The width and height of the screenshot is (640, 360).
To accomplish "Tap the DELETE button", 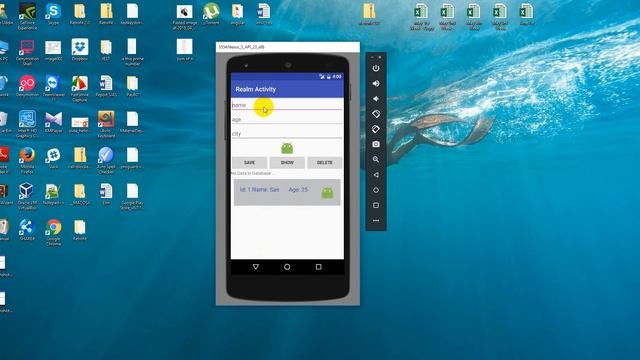I will coord(324,162).
